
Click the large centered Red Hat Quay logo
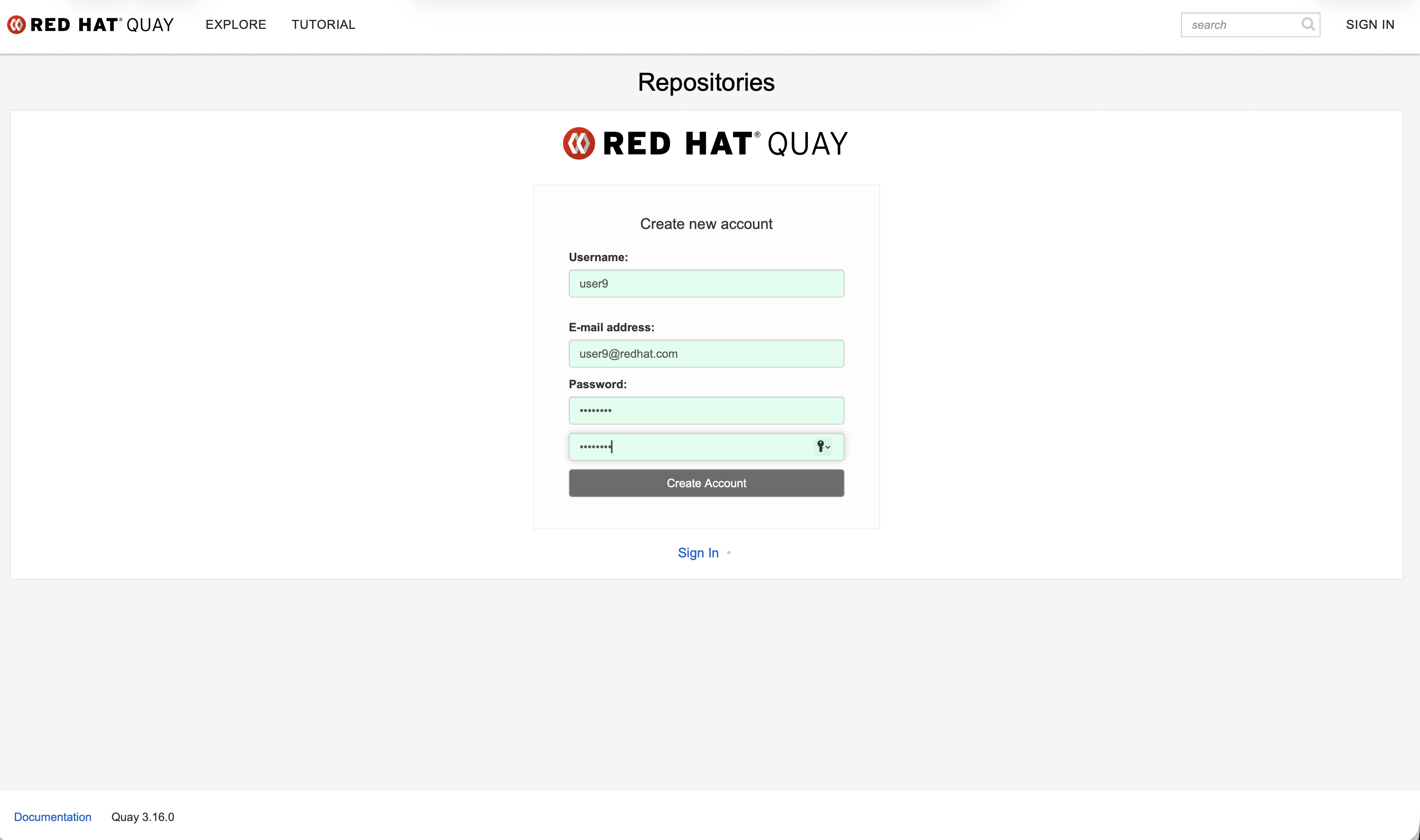[x=705, y=143]
